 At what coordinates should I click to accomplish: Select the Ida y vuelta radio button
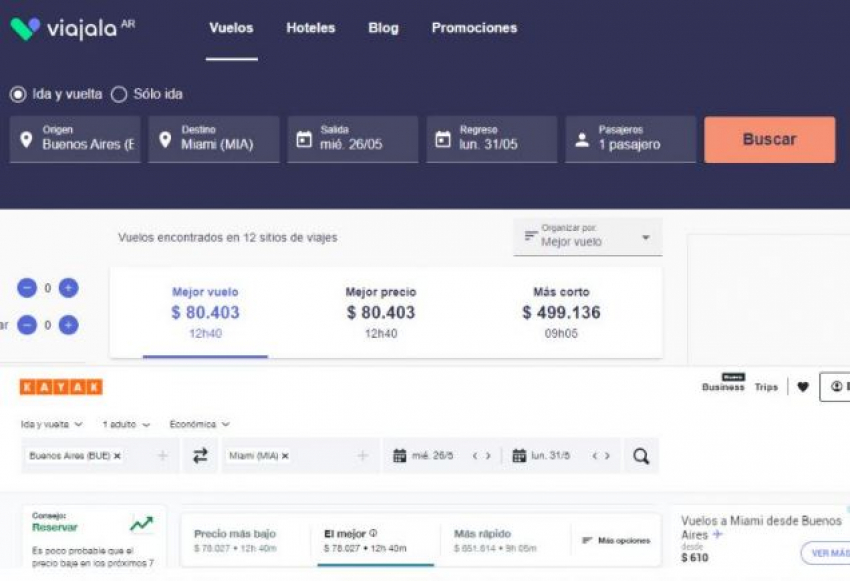(18, 94)
